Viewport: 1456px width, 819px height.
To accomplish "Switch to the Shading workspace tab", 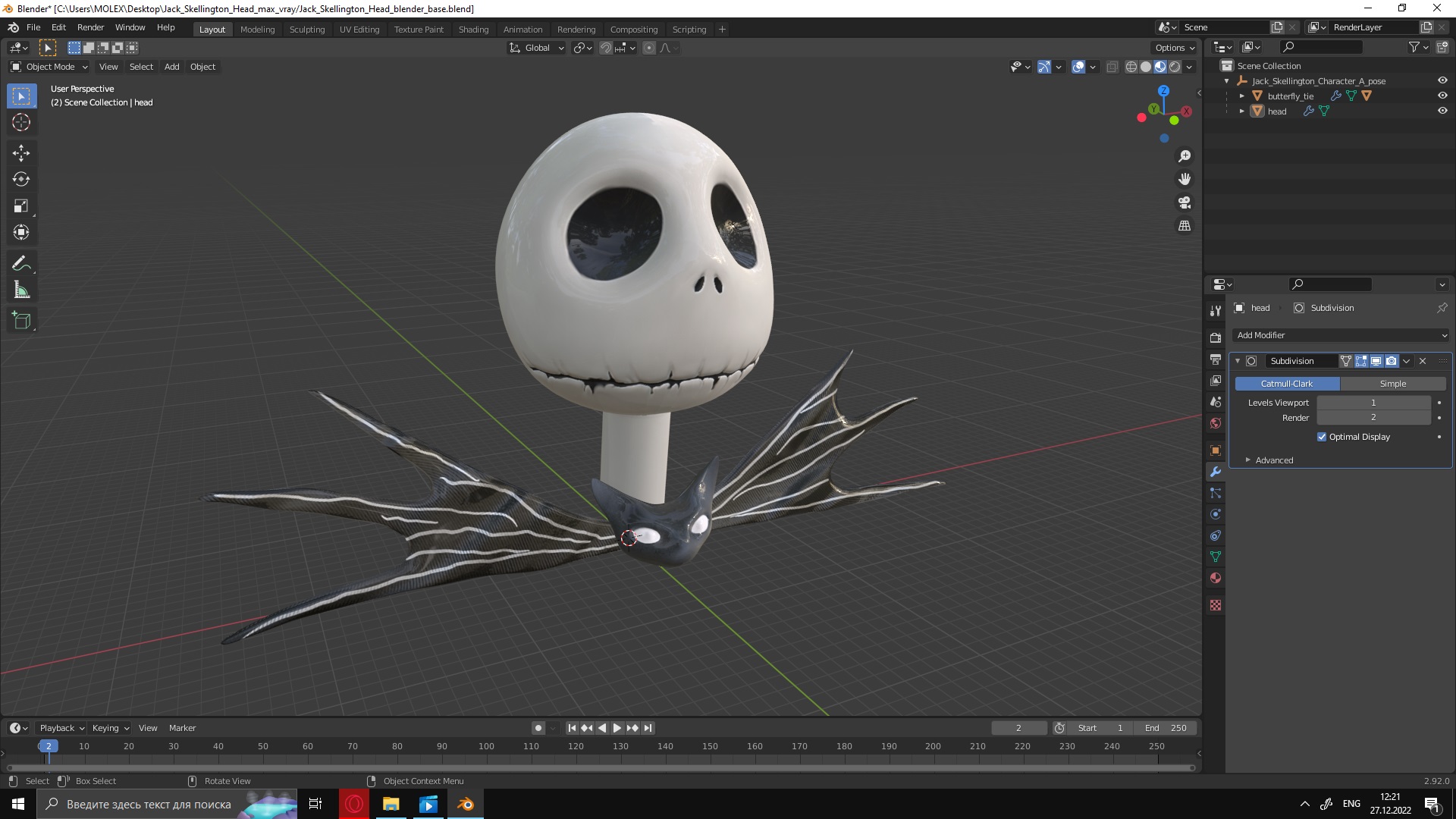I will pos(473,30).
